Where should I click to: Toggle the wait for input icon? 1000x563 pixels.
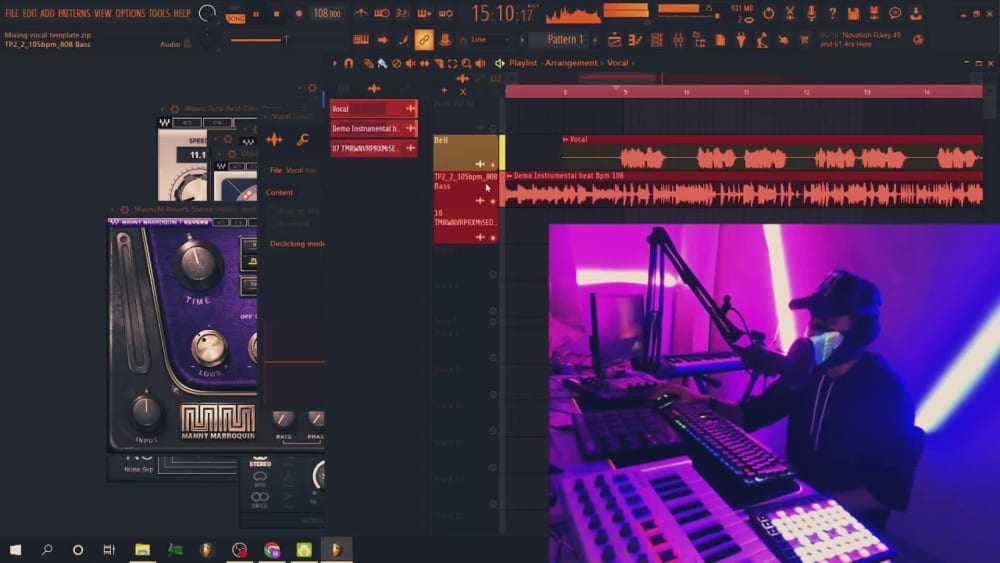coord(382,13)
